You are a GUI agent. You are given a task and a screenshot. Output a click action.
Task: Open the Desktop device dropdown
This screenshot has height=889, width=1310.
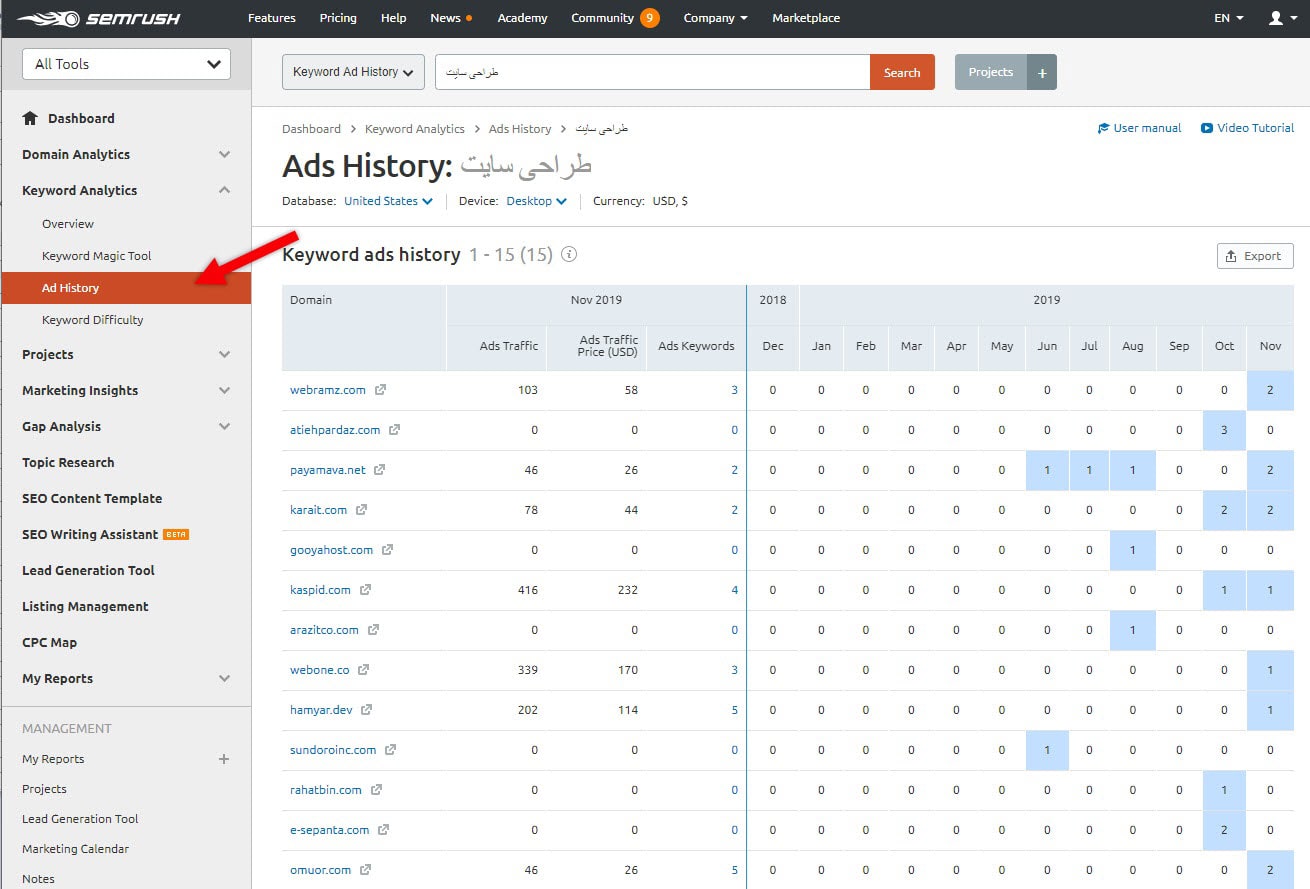[x=536, y=200]
